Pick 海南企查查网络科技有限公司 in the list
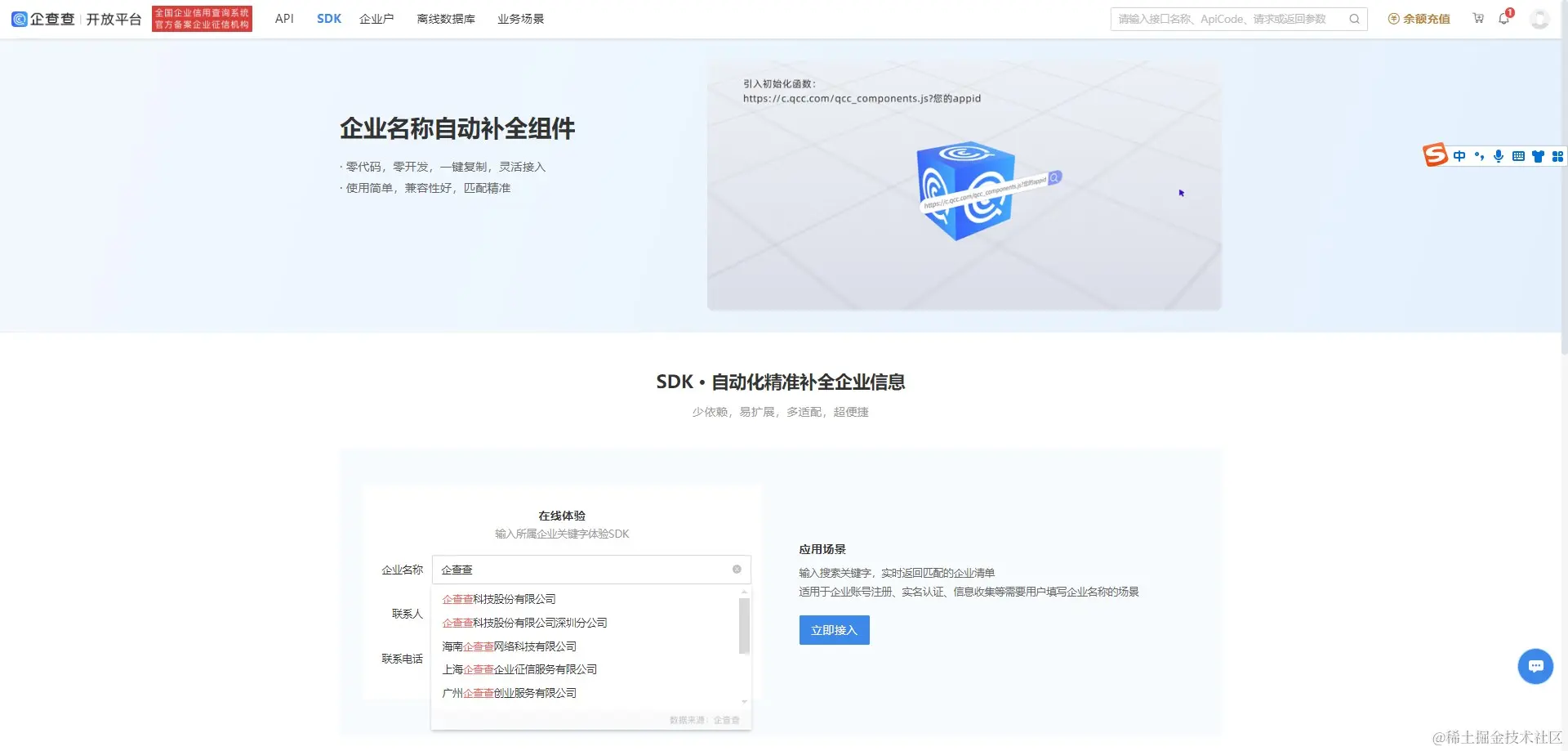1568x751 pixels. click(x=510, y=646)
